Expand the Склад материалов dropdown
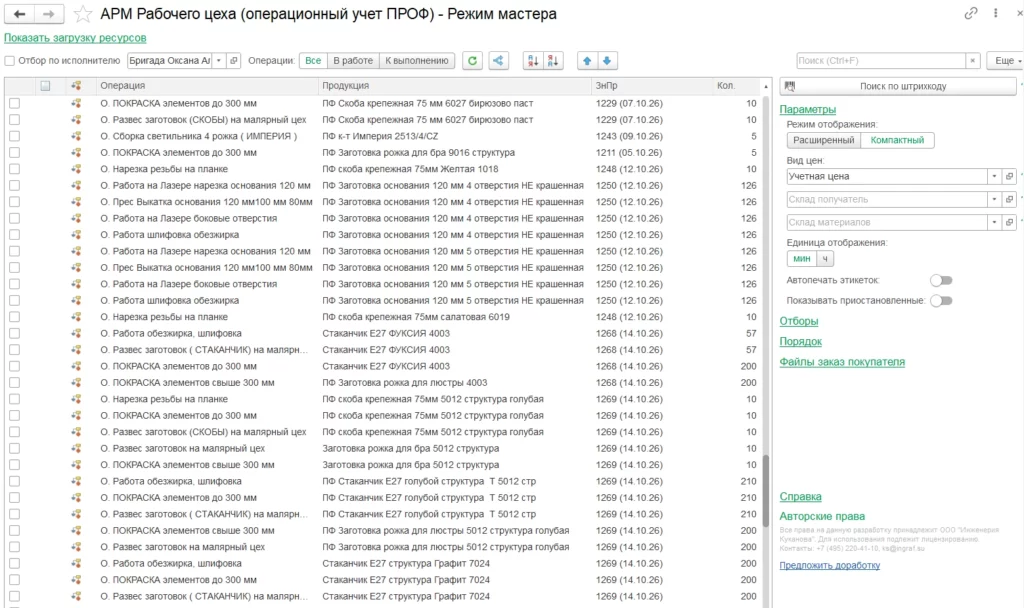This screenshot has height=608, width=1024. [x=994, y=222]
